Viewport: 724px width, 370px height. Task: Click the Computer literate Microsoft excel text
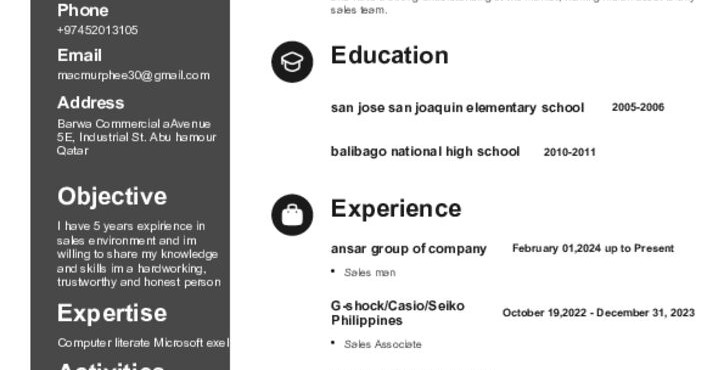click(143, 343)
